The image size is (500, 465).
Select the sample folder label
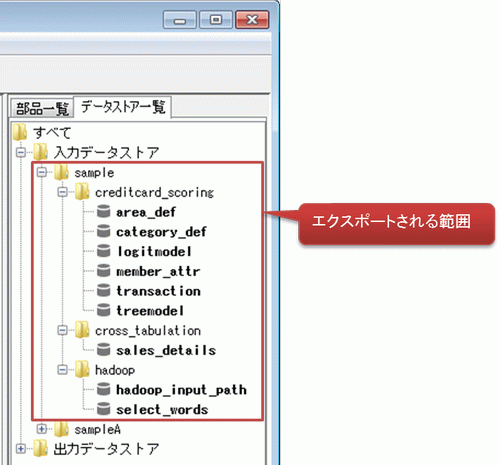[x=94, y=173]
